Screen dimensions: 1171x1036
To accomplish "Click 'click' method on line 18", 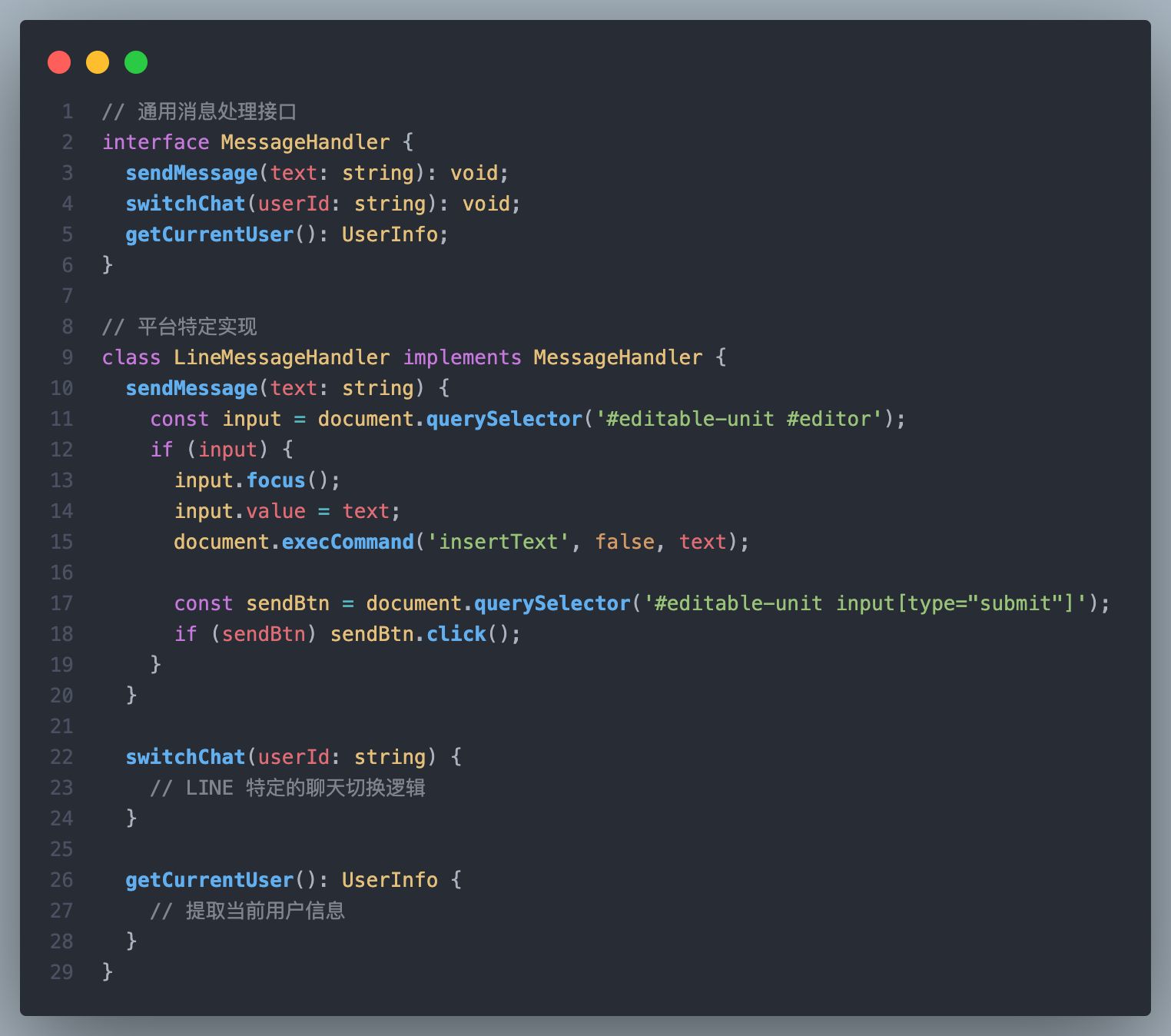I will (456, 634).
